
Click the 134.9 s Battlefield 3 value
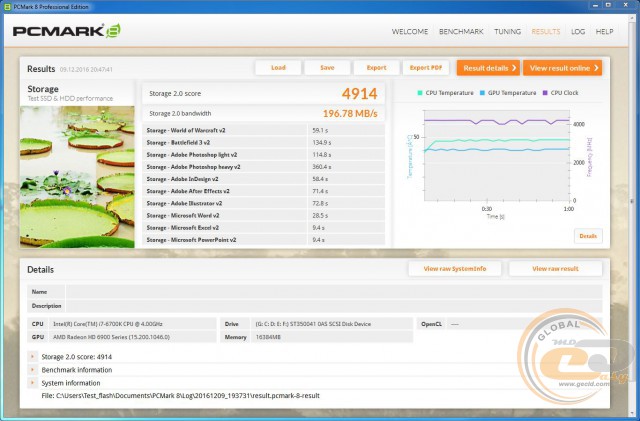(x=322, y=143)
